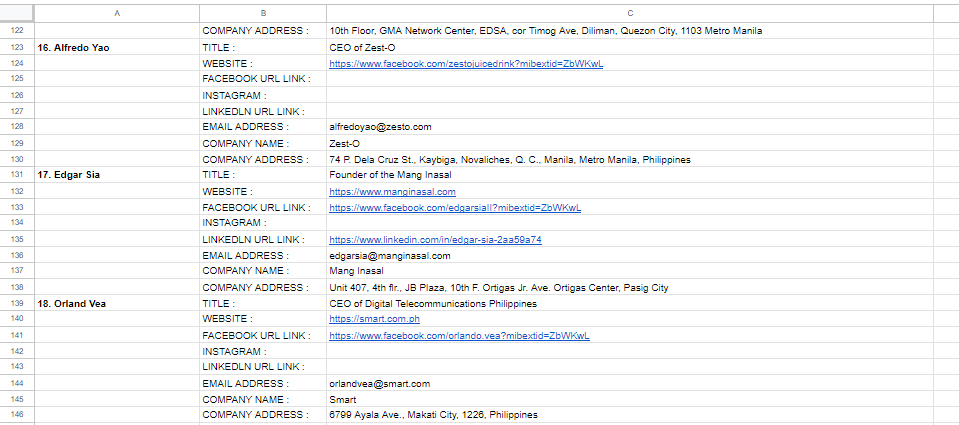Select the GMA Network Center address cell
Viewport: 959px width, 425px height.
pyautogui.click(x=630, y=31)
